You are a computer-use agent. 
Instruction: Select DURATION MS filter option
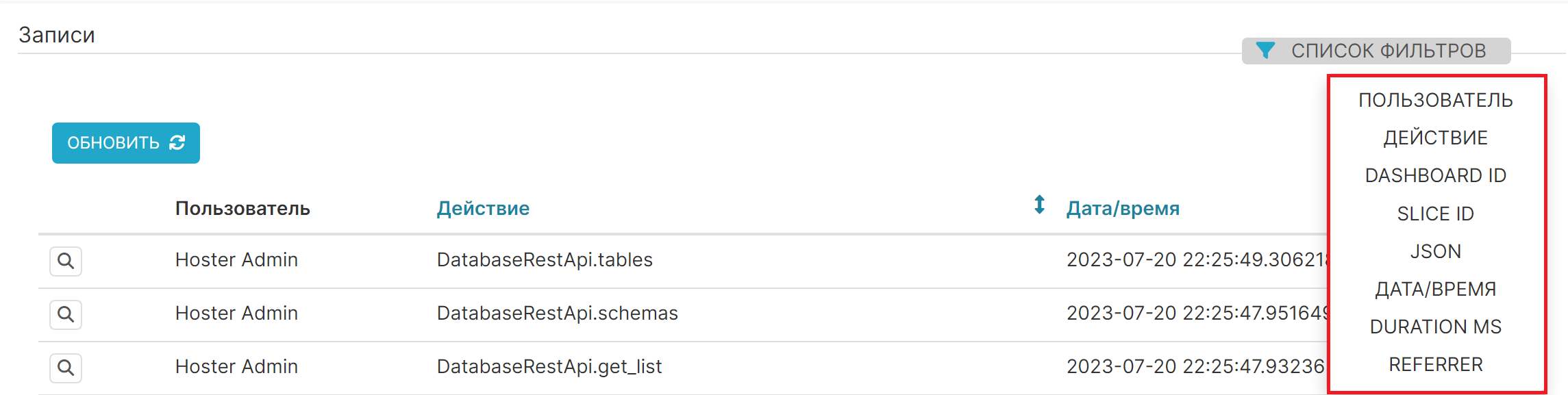[1436, 327]
